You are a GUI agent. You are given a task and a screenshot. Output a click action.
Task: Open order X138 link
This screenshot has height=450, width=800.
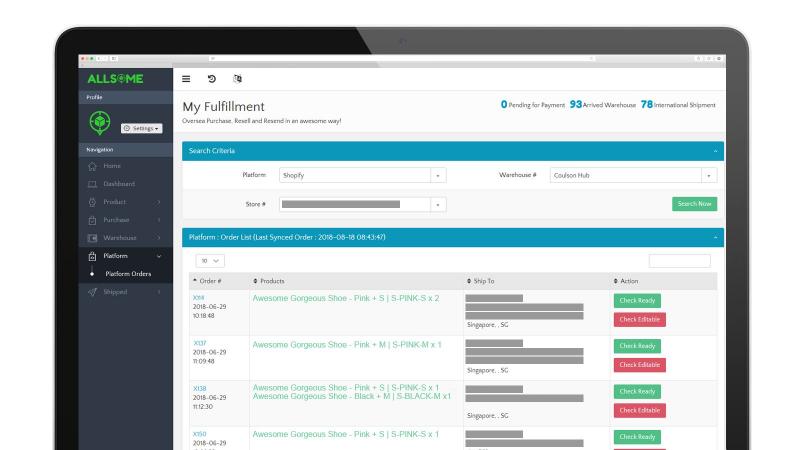[199, 389]
